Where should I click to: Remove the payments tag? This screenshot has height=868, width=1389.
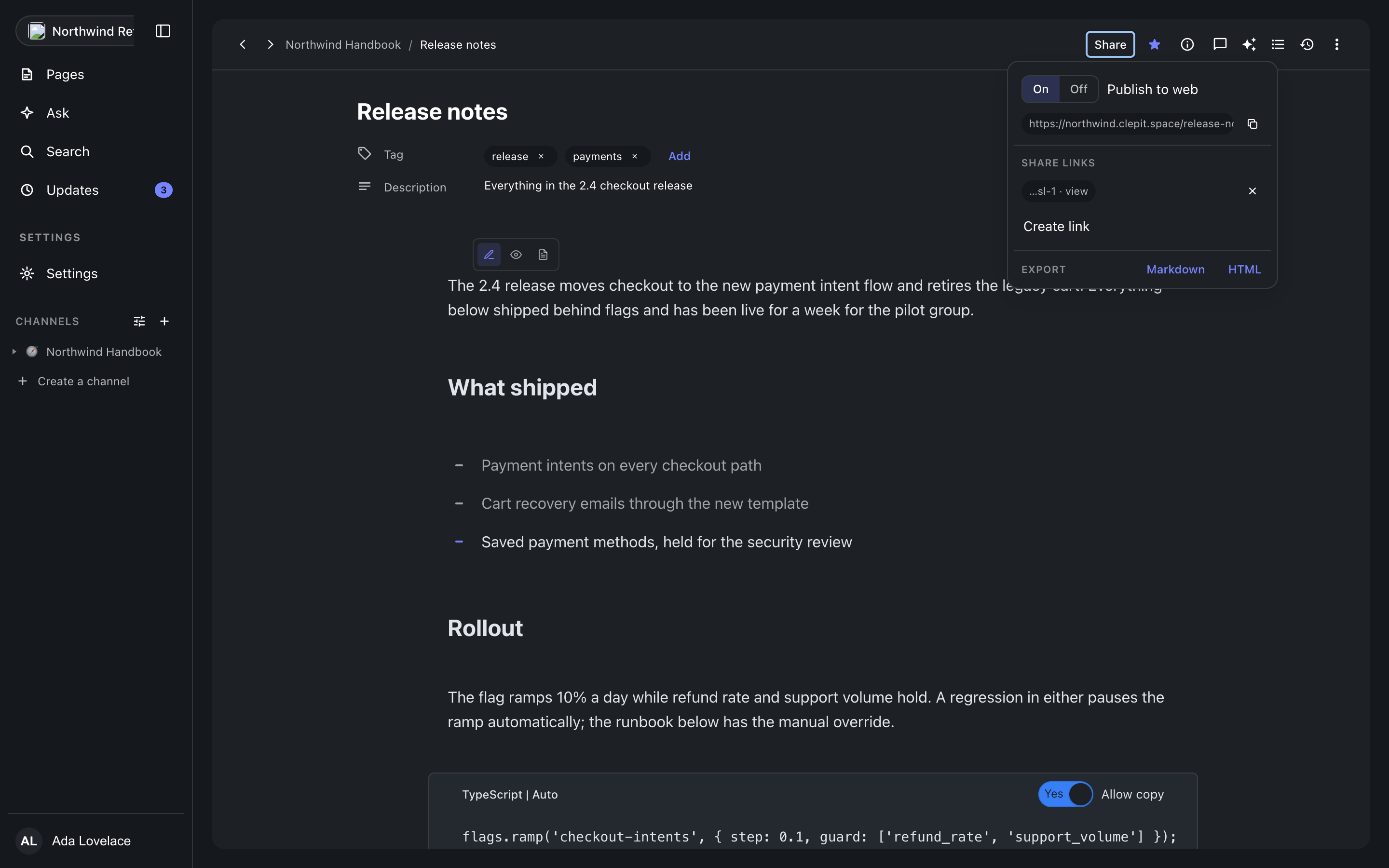click(x=634, y=156)
